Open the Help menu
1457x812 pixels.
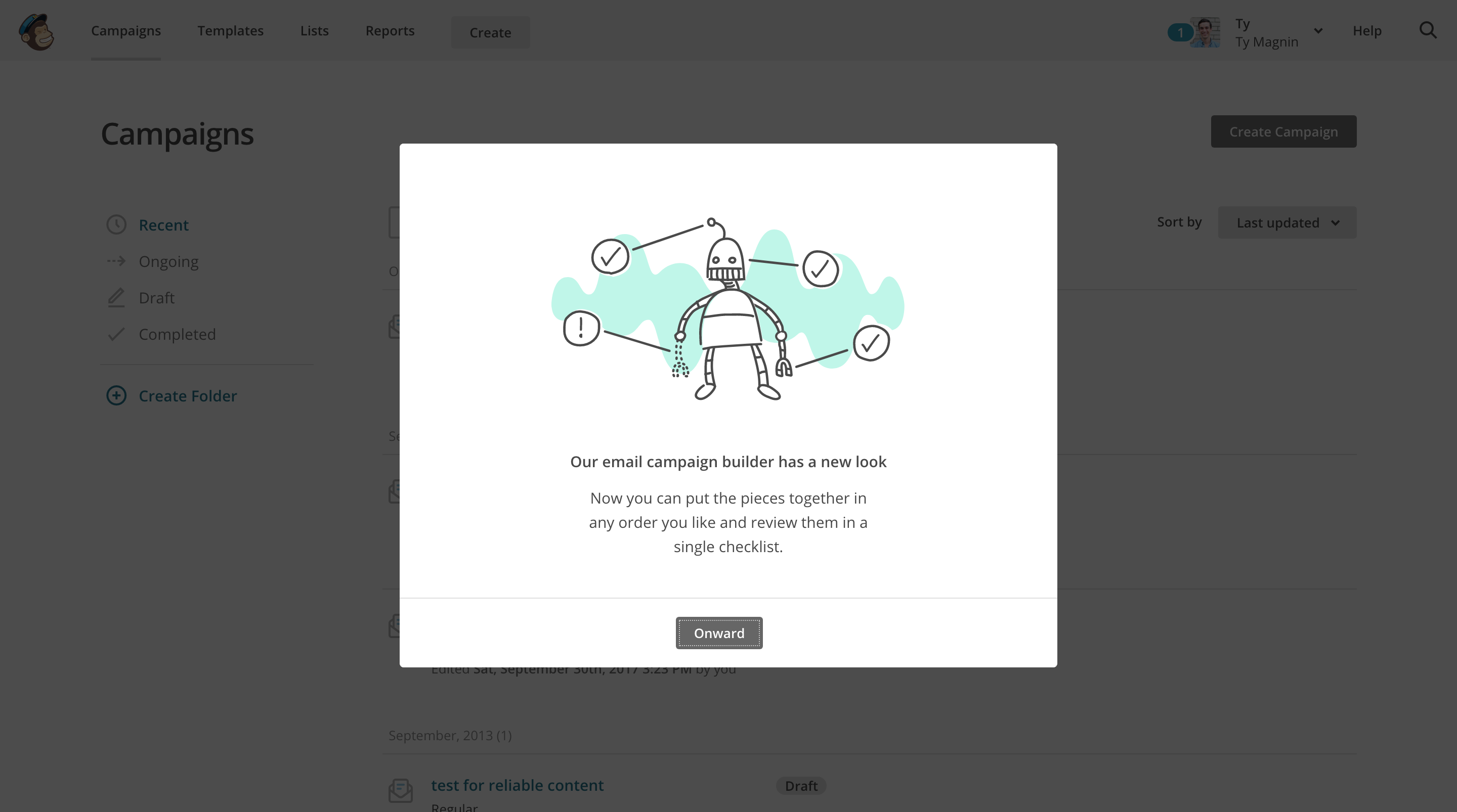1367,30
